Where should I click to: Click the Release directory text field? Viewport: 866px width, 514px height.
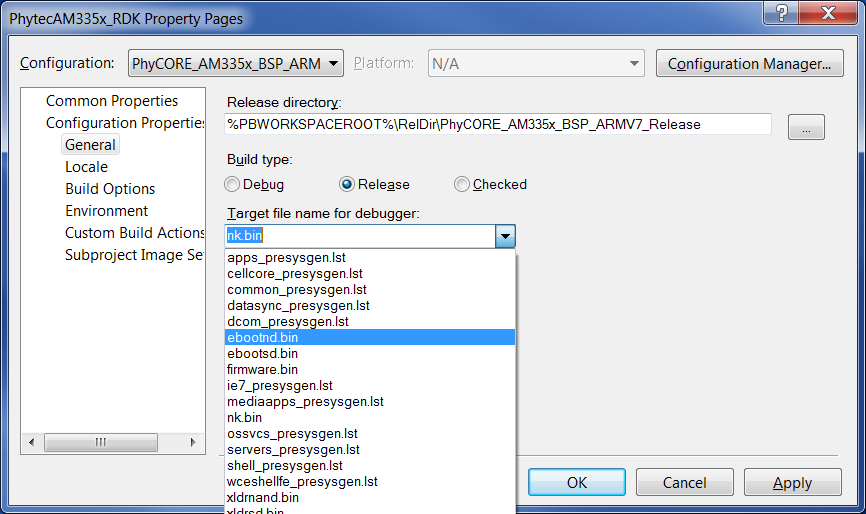click(x=498, y=124)
